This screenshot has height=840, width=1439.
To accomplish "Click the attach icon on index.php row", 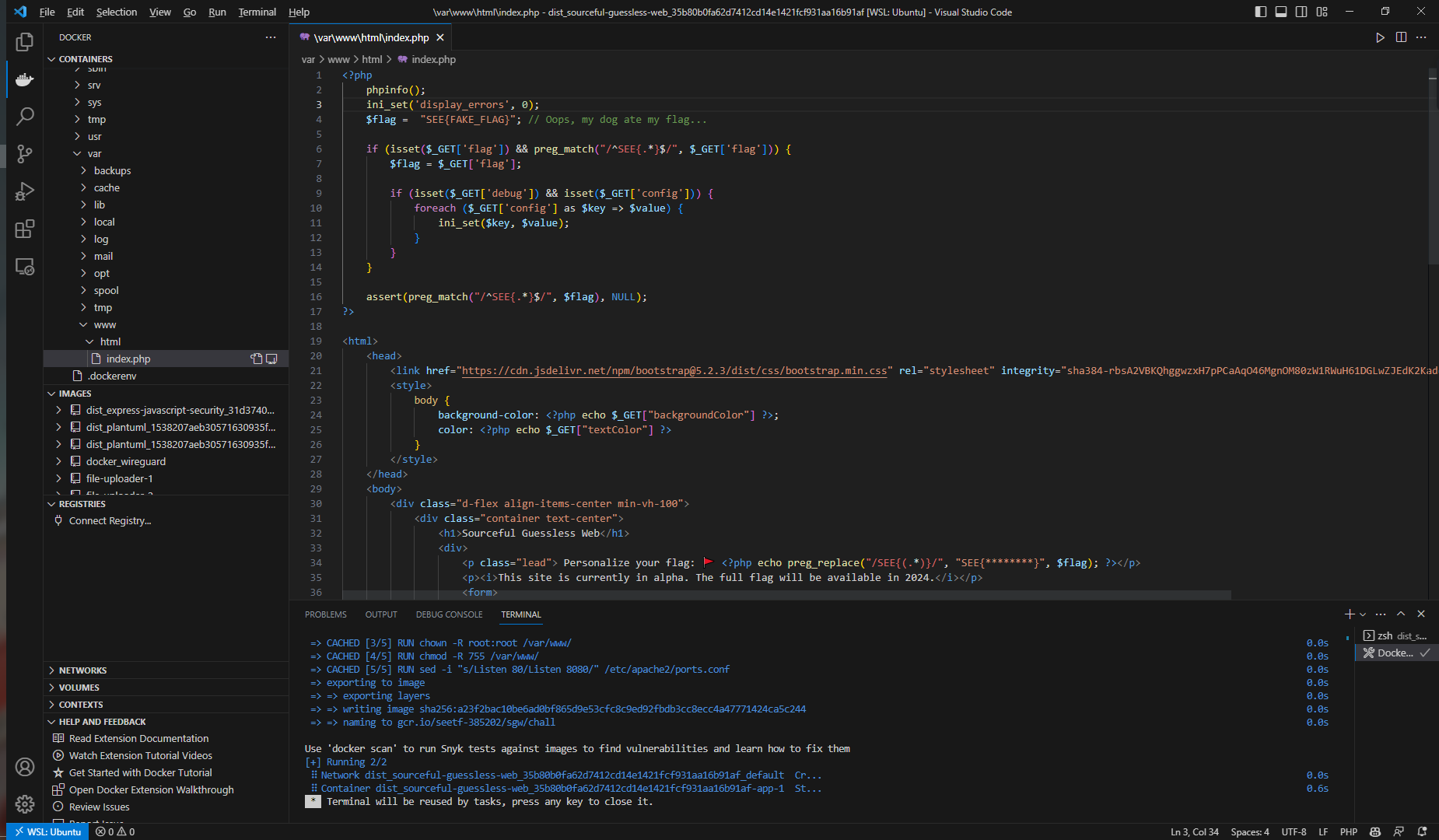I will click(x=271, y=359).
